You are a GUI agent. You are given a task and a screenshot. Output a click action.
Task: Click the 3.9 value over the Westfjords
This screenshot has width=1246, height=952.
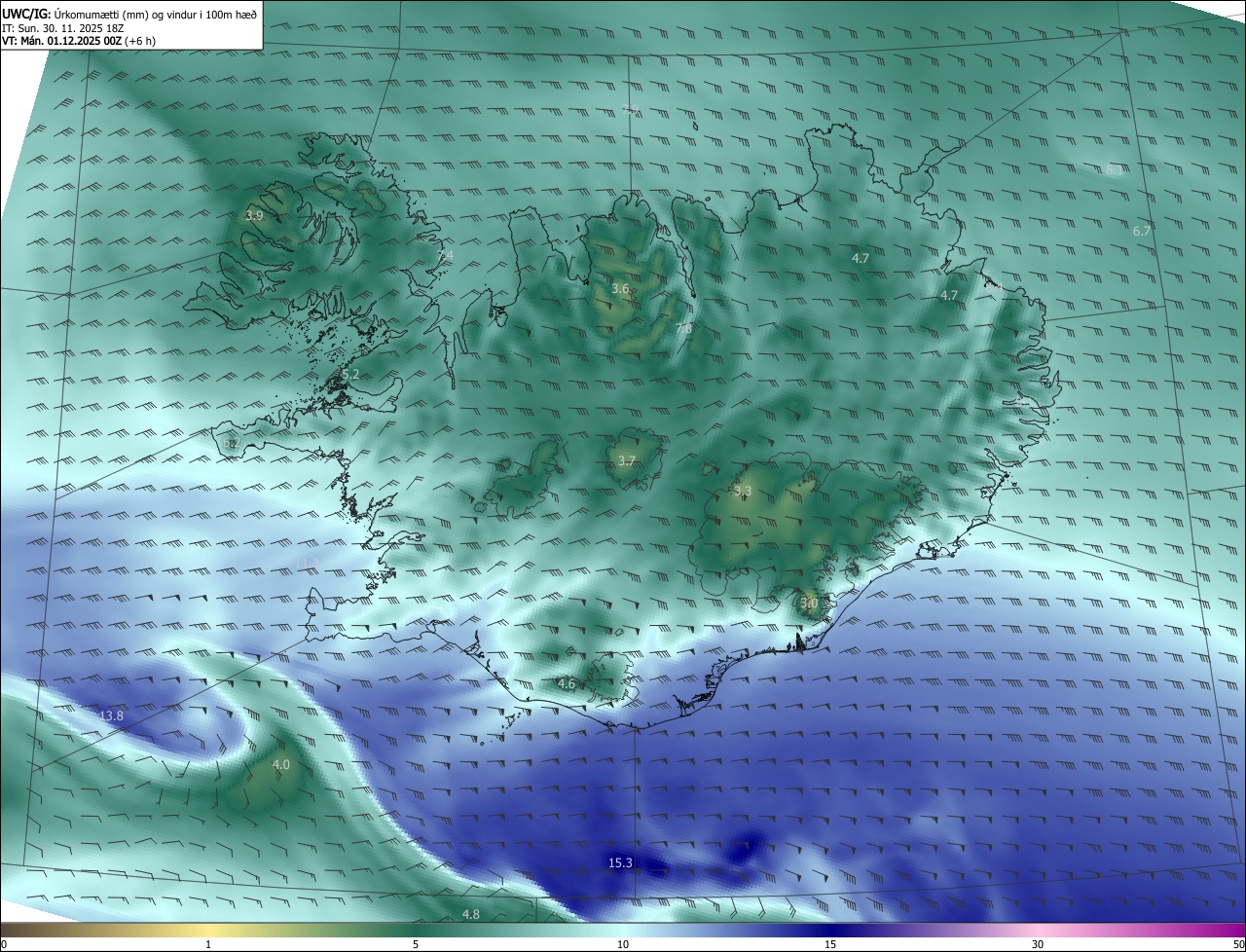pyautogui.click(x=254, y=216)
